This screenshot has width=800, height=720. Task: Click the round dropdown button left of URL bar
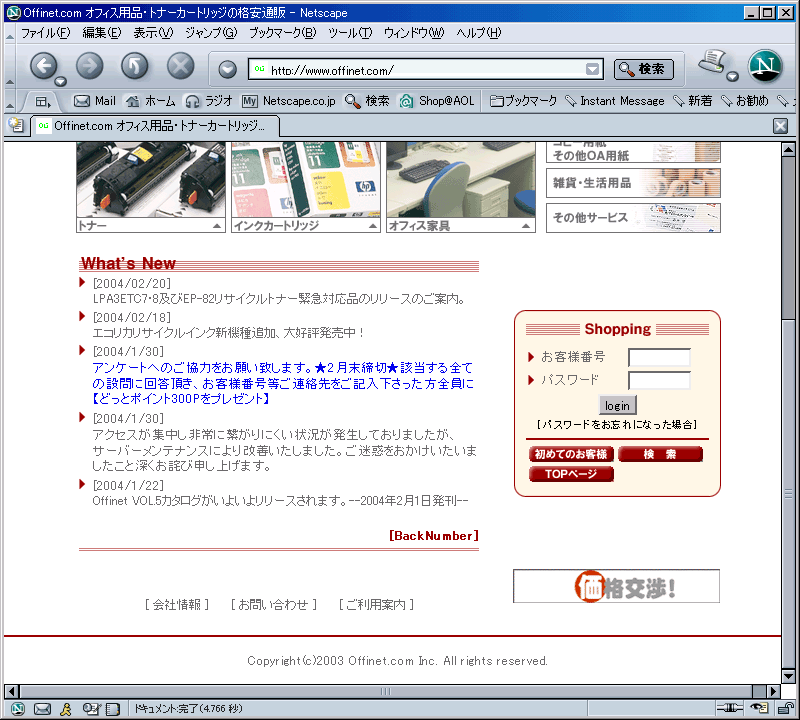coord(227,69)
